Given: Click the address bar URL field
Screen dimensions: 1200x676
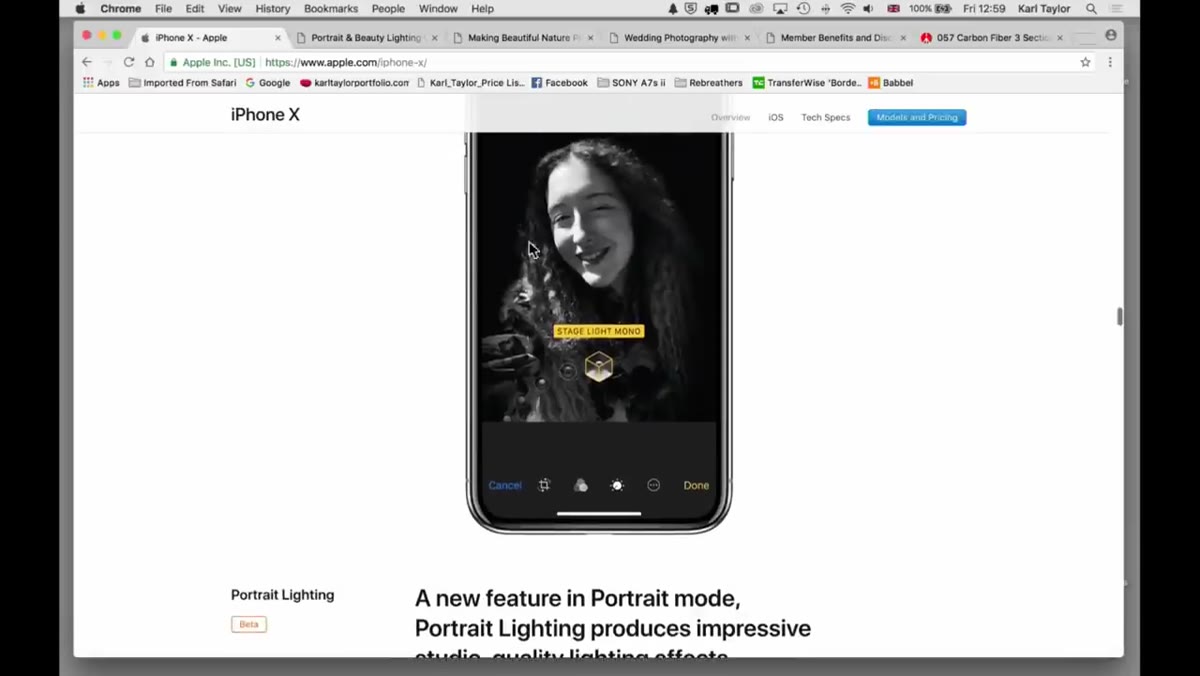Looking at the screenshot, I should point(630,62).
